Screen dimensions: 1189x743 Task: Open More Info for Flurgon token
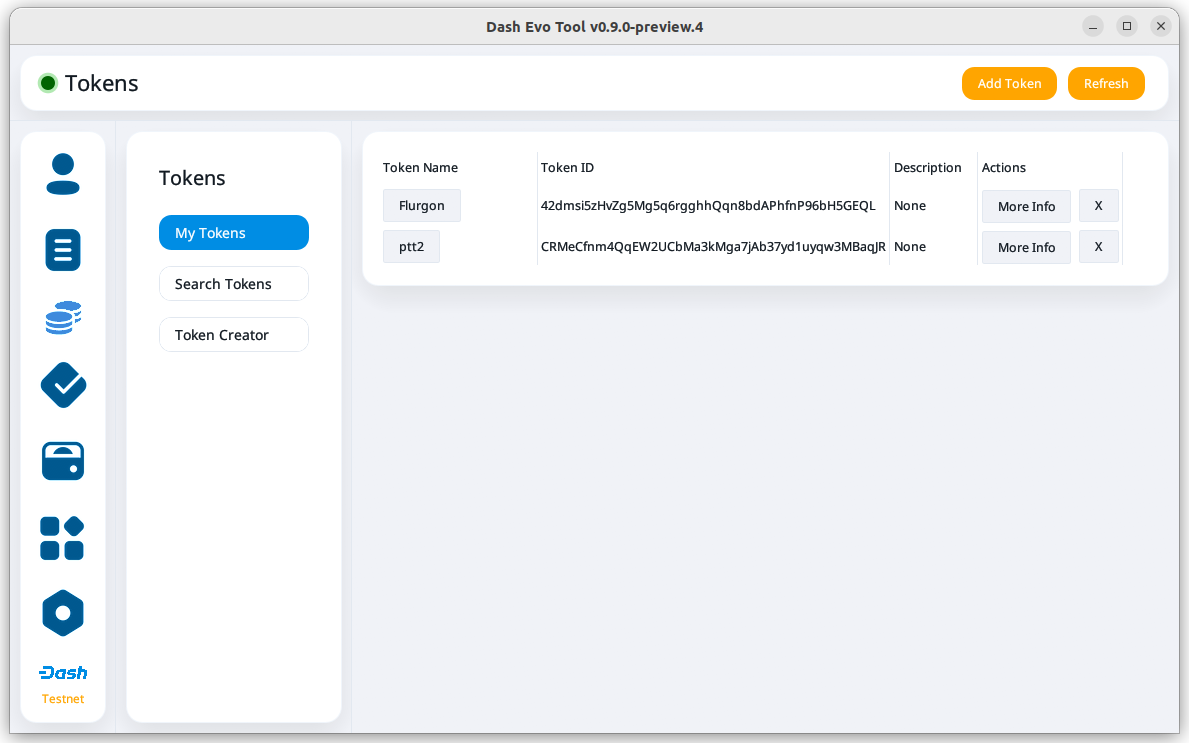coord(1026,206)
